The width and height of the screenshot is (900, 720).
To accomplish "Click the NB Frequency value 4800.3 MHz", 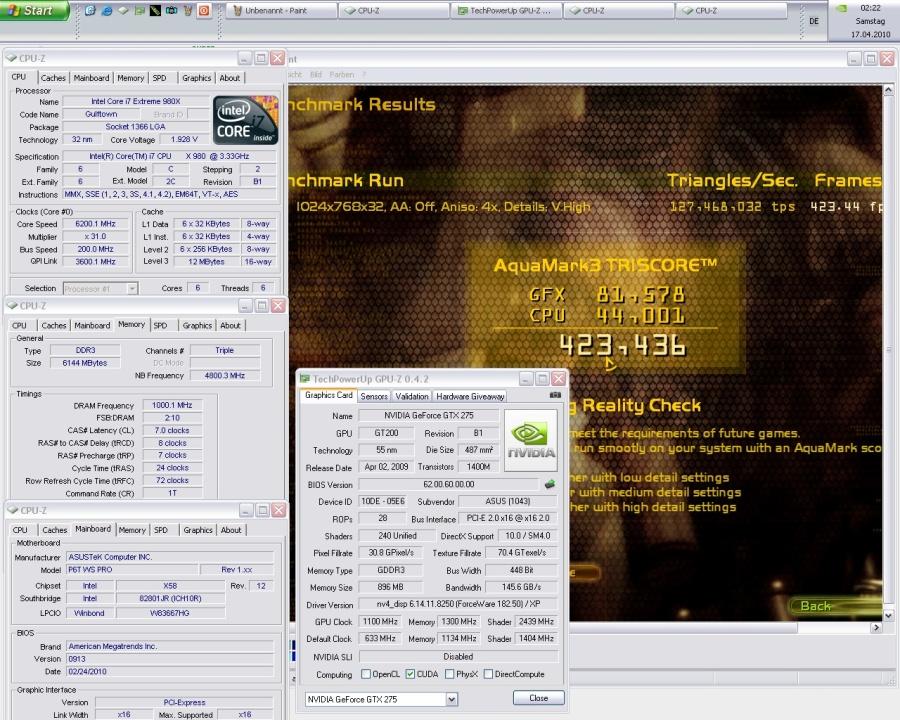I will tap(225, 376).
